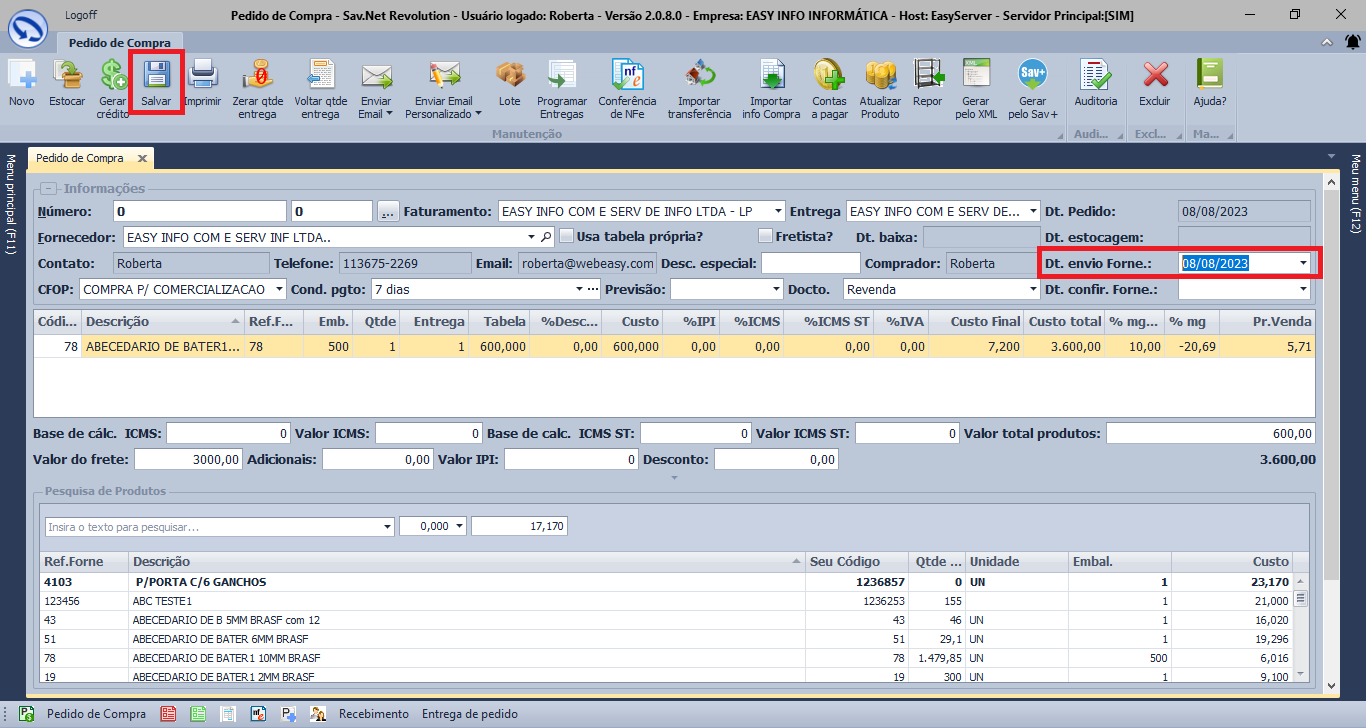
Task: Open the Entrega dropdown
Action: [x=1033, y=212]
